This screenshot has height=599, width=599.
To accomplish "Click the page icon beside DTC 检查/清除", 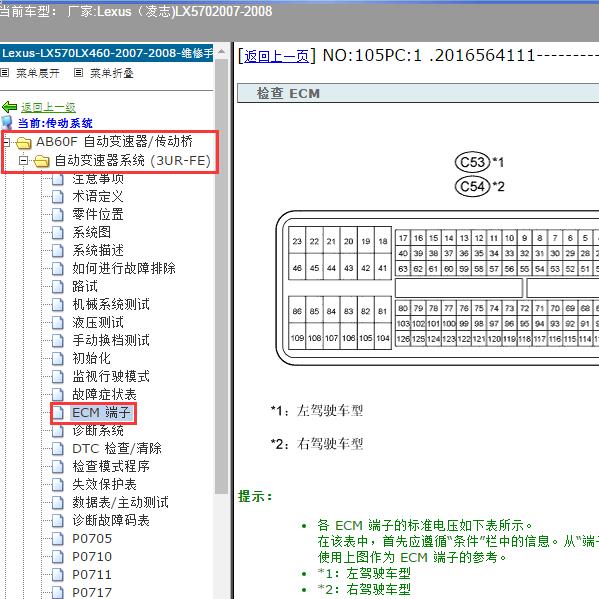I will pos(58,448).
